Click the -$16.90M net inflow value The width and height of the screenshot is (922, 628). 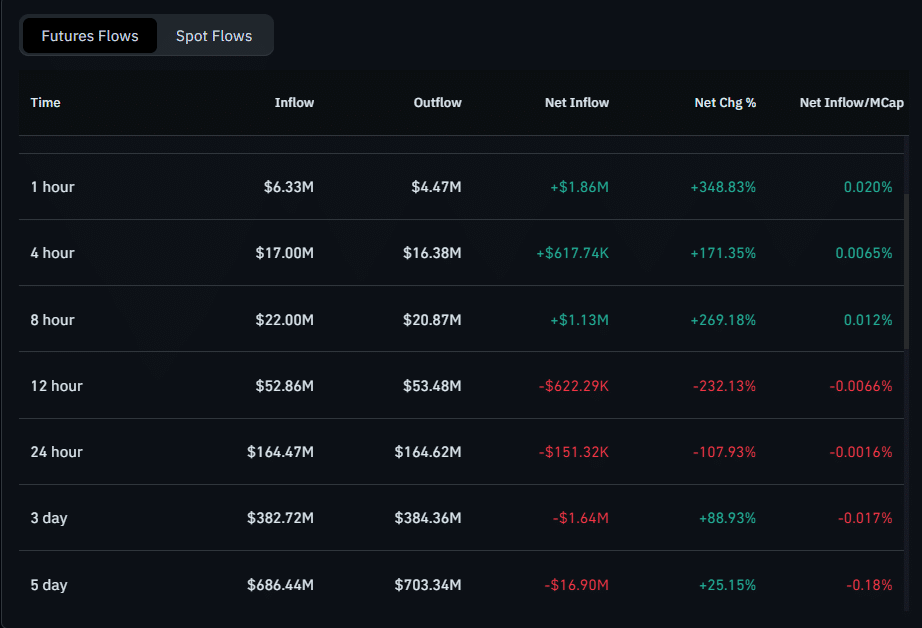(577, 584)
